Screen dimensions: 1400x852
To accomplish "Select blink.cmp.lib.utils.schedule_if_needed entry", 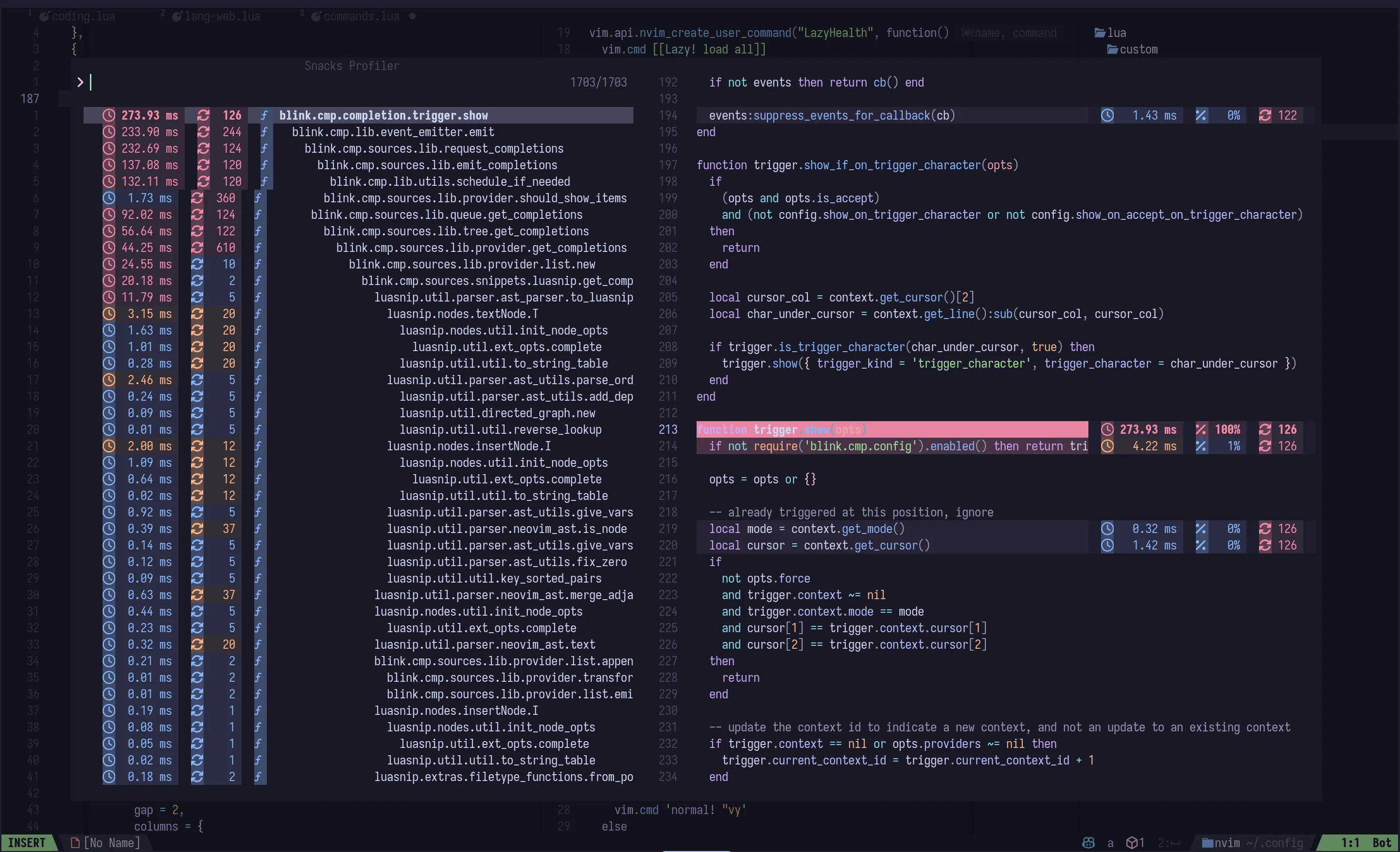I will [359, 181].
